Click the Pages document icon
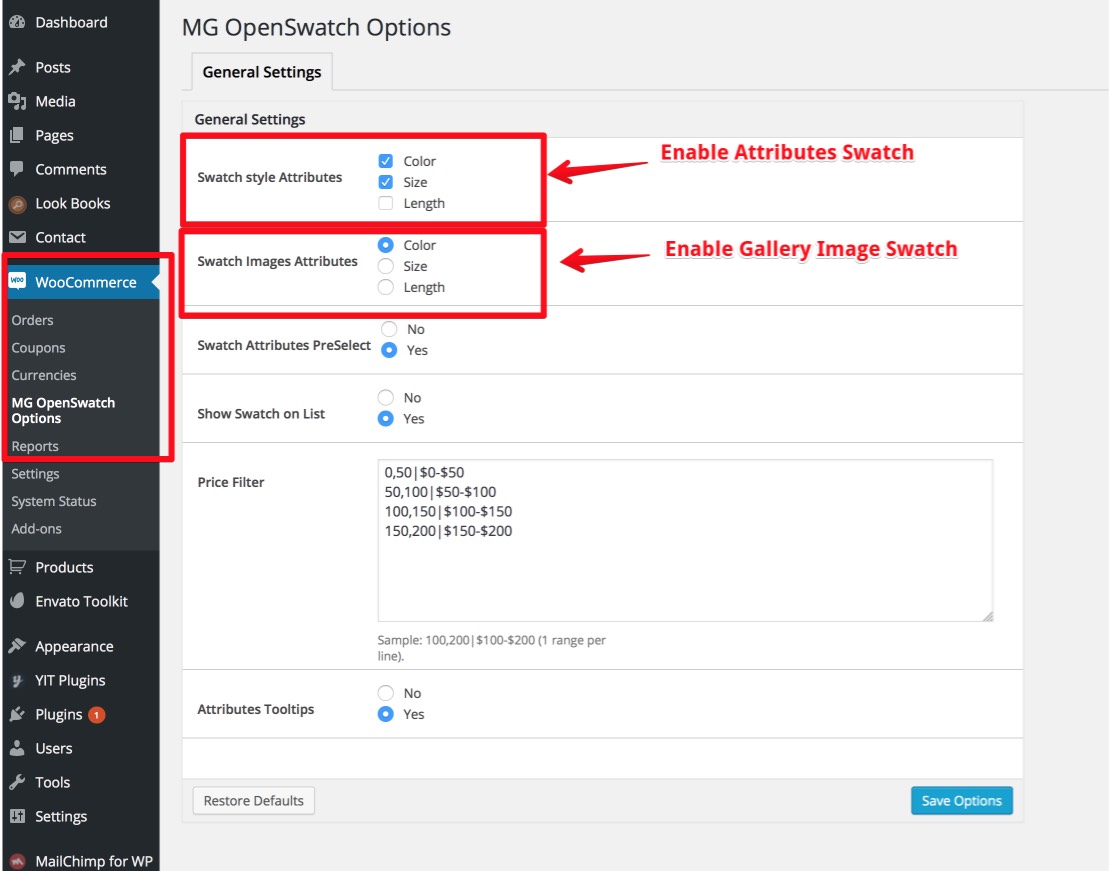Viewport: 1109px width, 871px height. pyautogui.click(x=17, y=135)
